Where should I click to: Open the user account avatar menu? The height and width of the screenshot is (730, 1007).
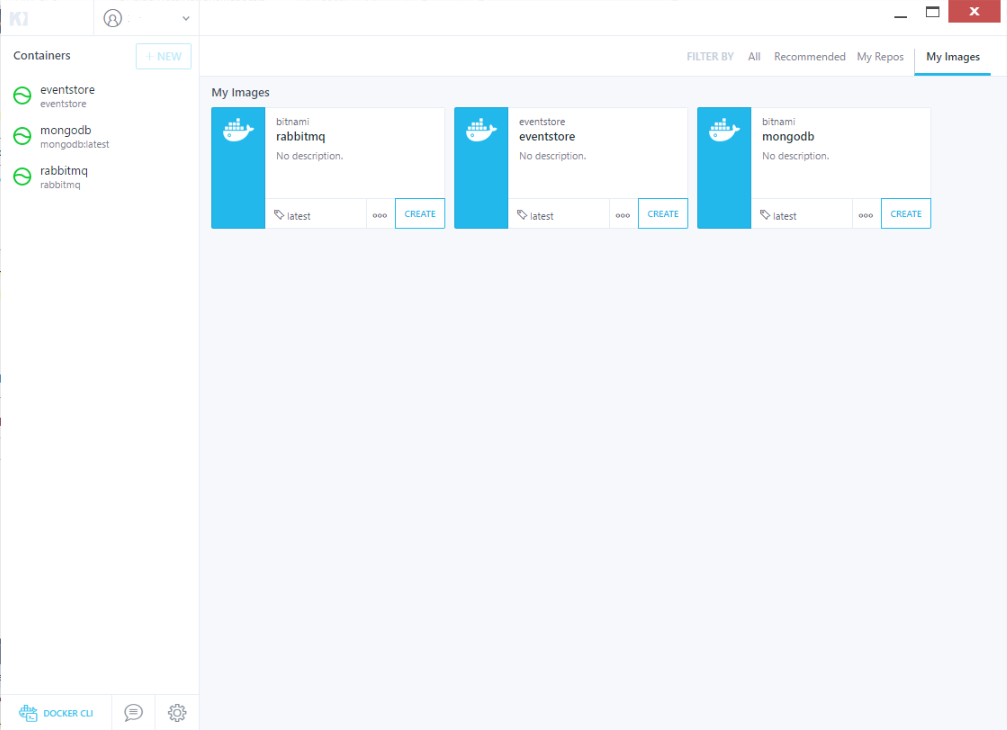[x=112, y=19]
